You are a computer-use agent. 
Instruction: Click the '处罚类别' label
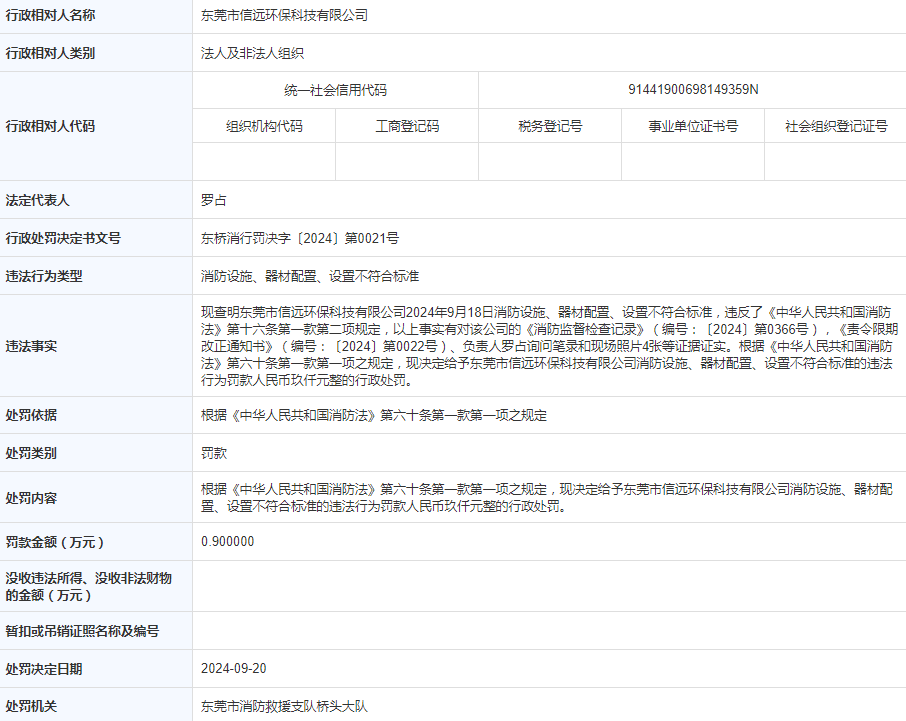tap(31, 454)
